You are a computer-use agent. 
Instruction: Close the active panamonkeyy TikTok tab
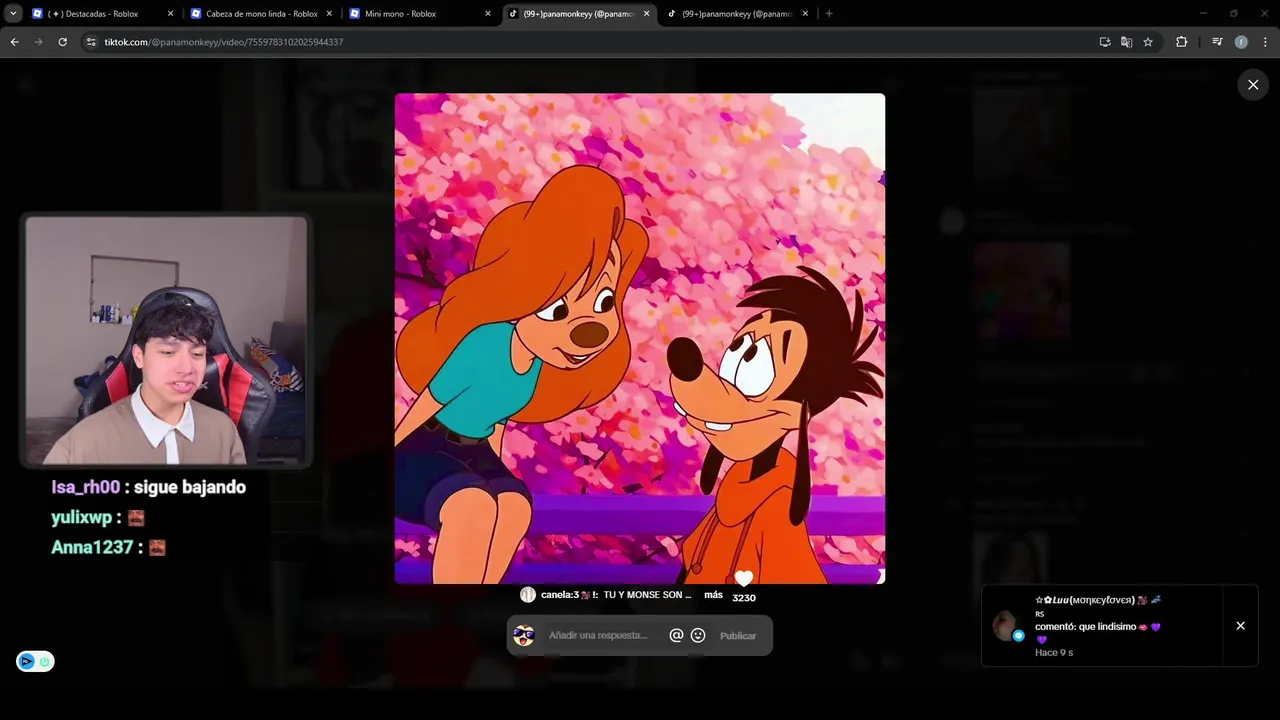coord(646,14)
